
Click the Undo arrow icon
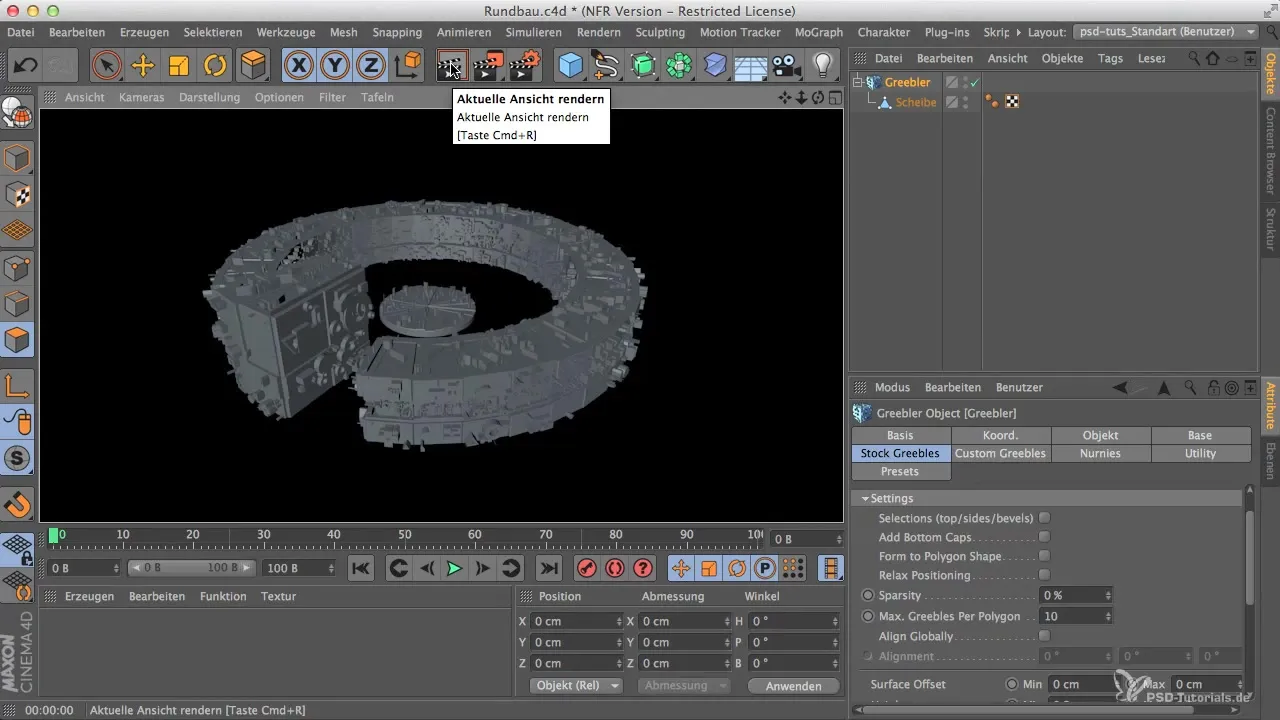(26, 66)
